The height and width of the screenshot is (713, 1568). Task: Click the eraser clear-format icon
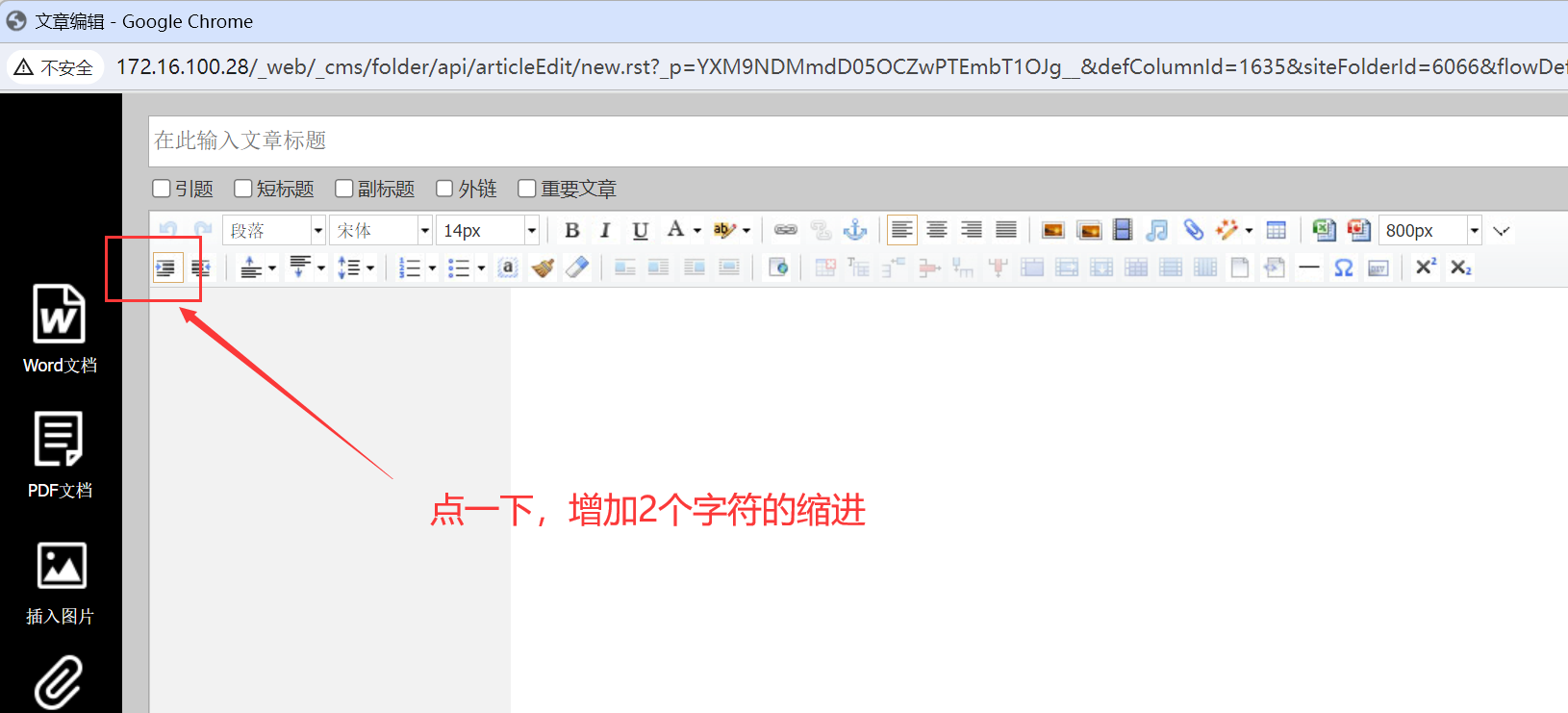(577, 267)
